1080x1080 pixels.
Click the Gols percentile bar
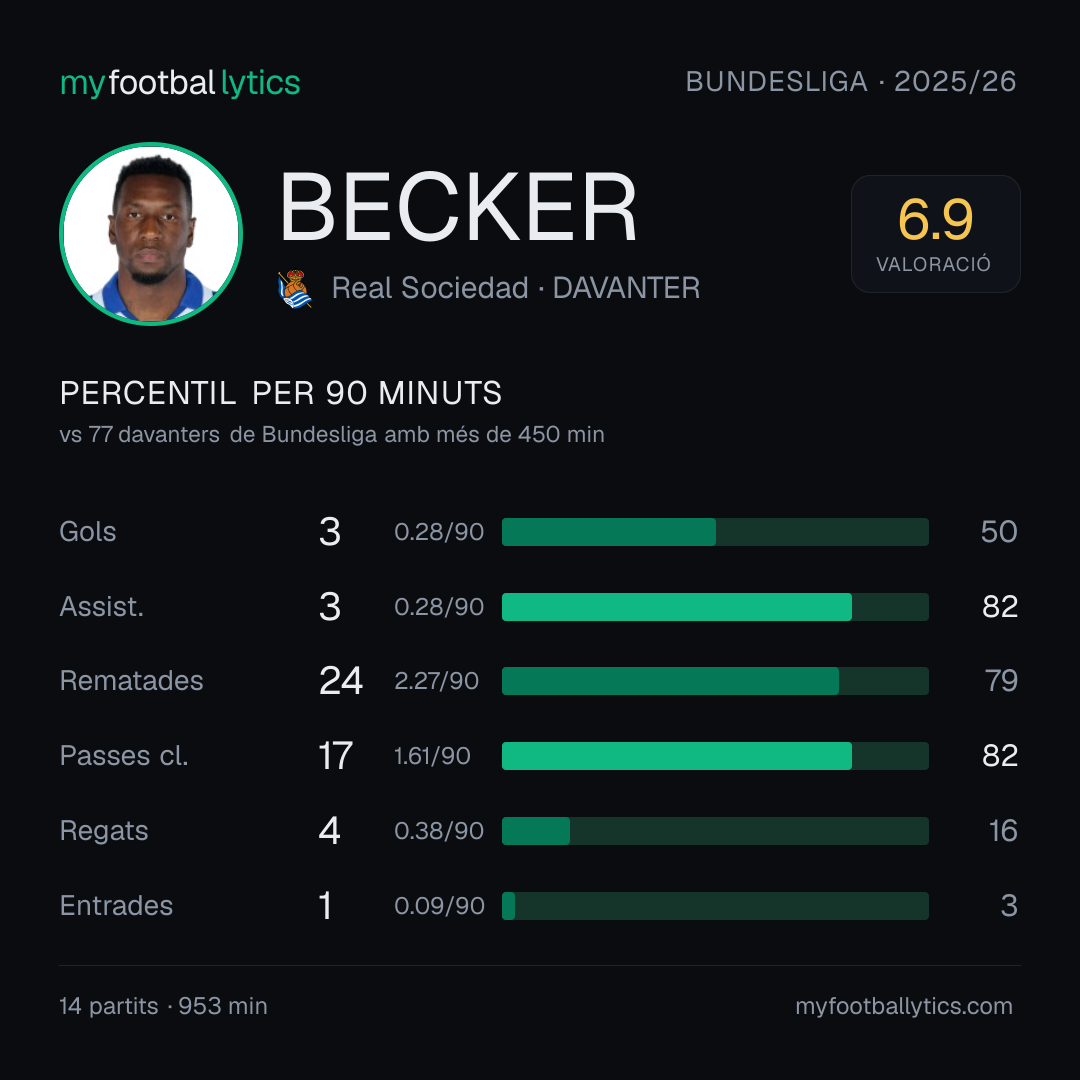click(715, 532)
